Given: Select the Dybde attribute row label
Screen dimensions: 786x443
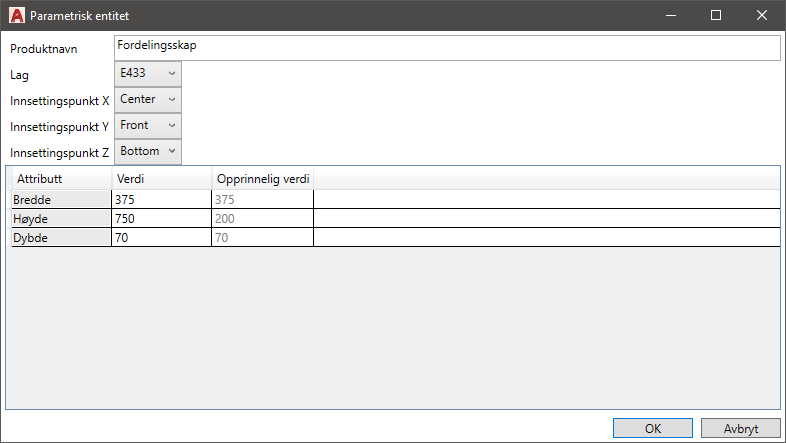Looking at the screenshot, I should pyautogui.click(x=59, y=238).
